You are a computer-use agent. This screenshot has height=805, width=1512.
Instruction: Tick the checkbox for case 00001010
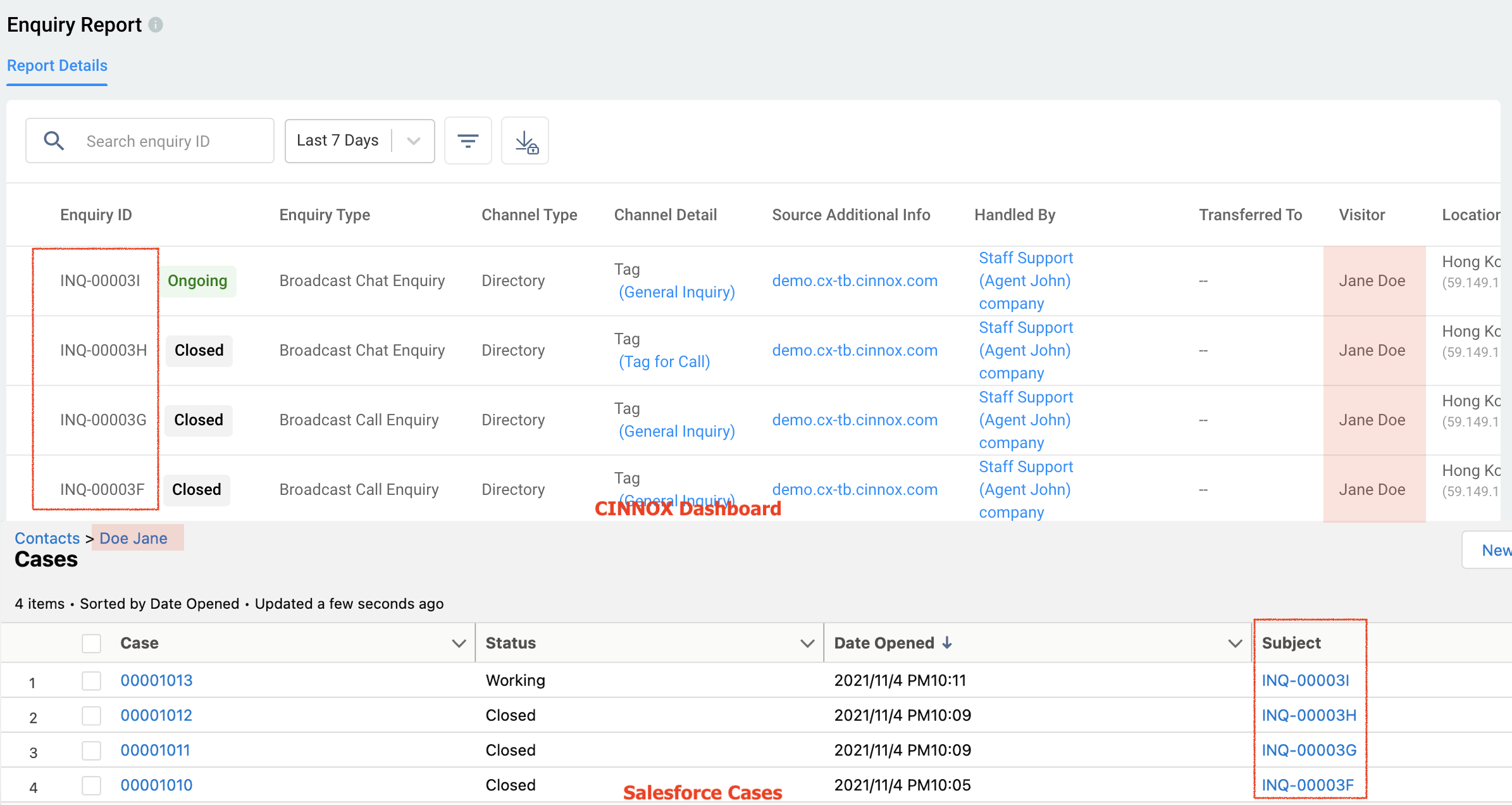[92, 785]
